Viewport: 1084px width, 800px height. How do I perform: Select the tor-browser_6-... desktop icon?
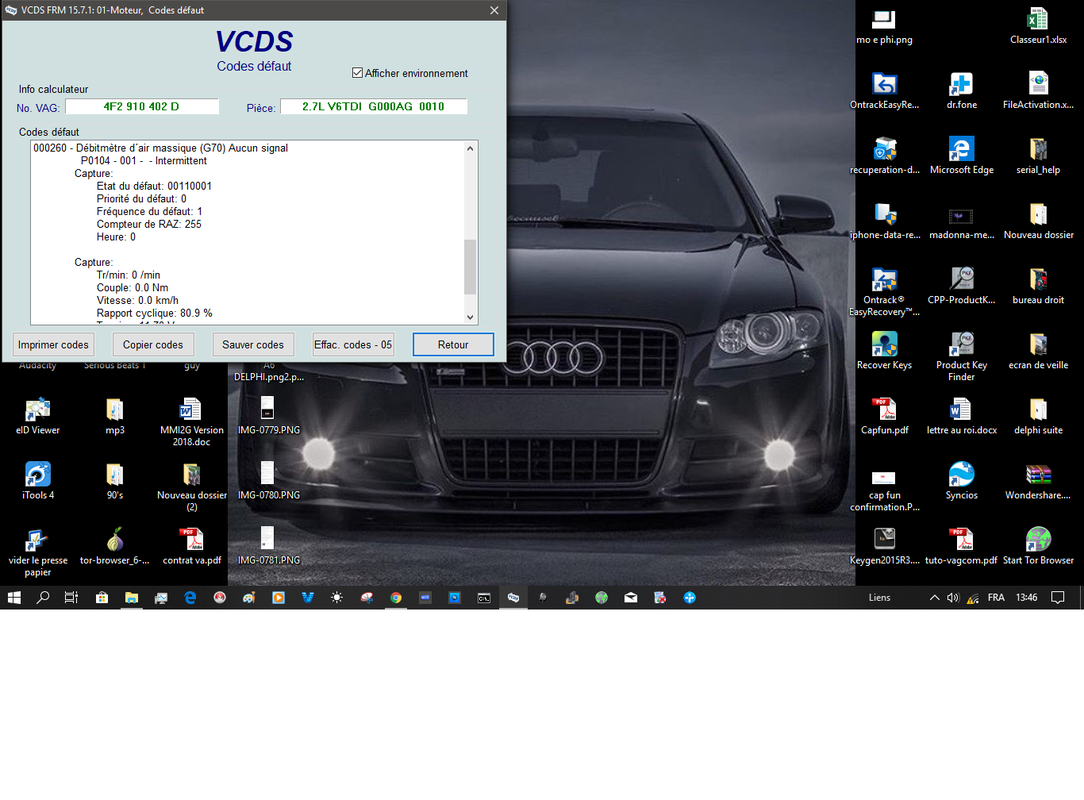click(x=115, y=547)
